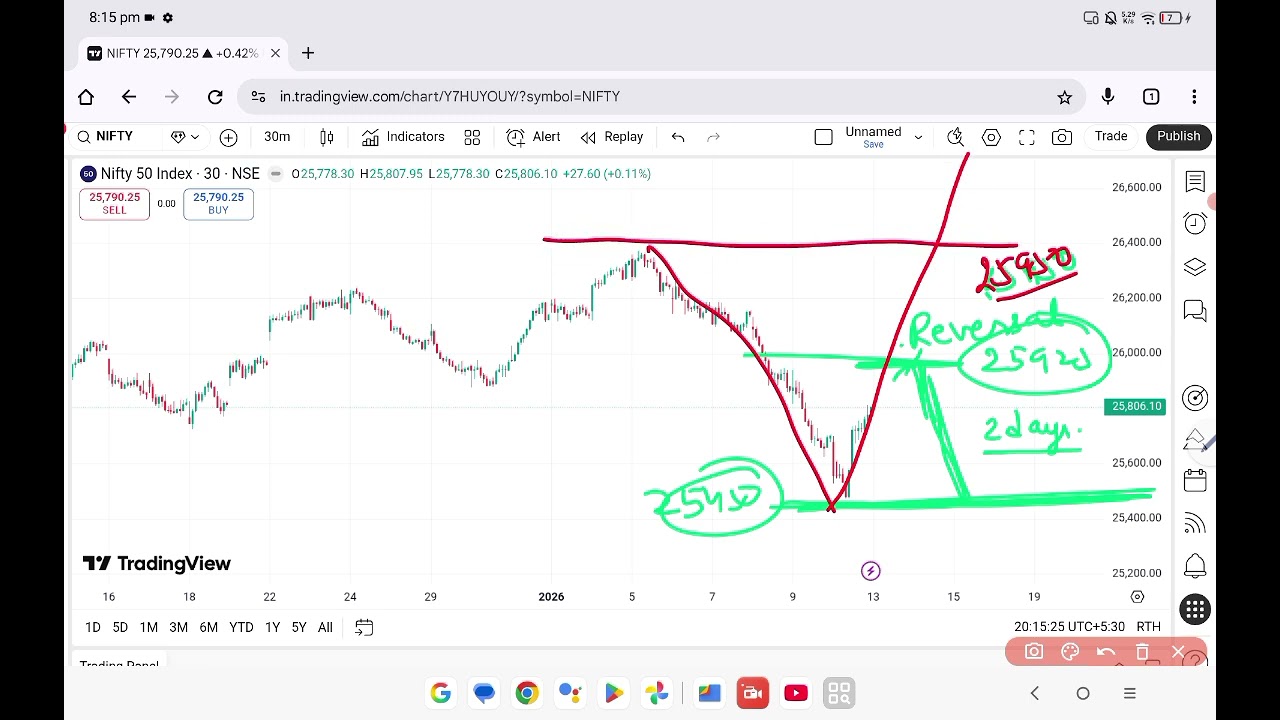Click the Trade button
This screenshot has width=1280, height=720.
(1111, 137)
